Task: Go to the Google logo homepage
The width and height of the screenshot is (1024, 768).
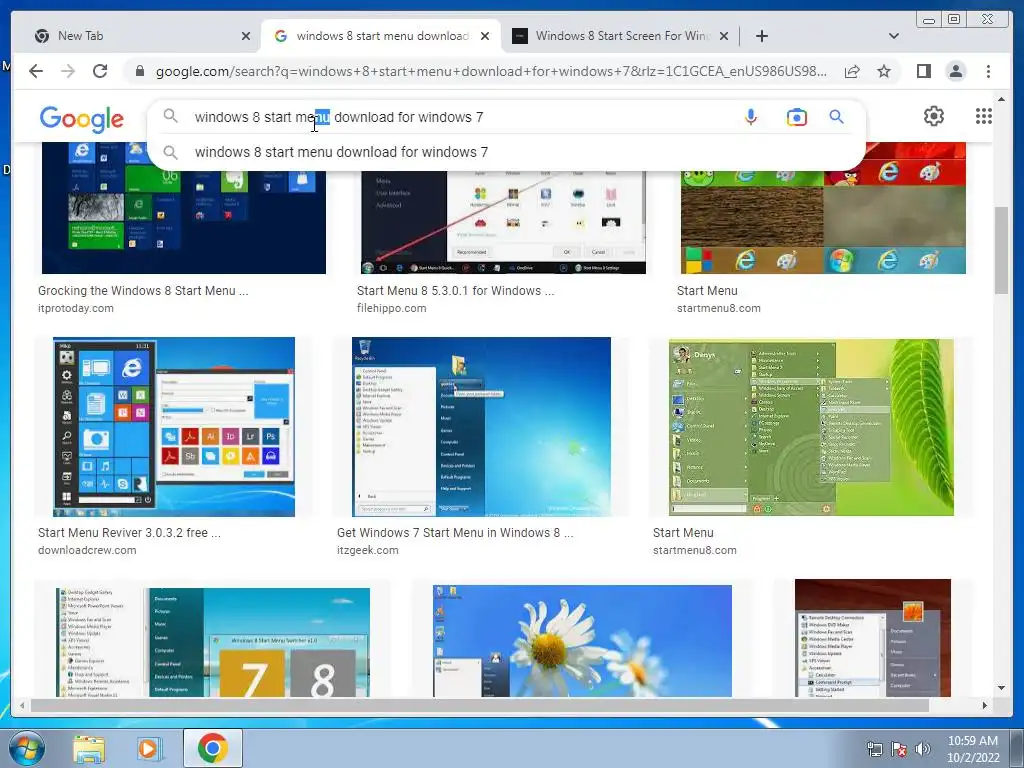Action: click(x=82, y=119)
